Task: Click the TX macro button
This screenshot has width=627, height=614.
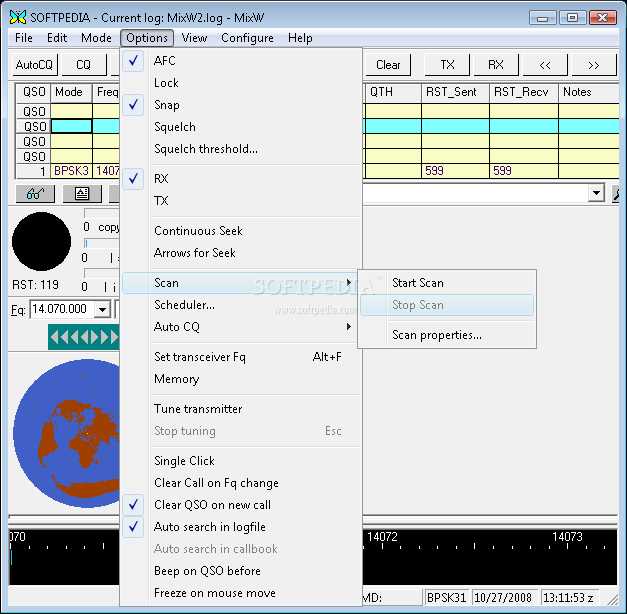Action: (x=447, y=65)
